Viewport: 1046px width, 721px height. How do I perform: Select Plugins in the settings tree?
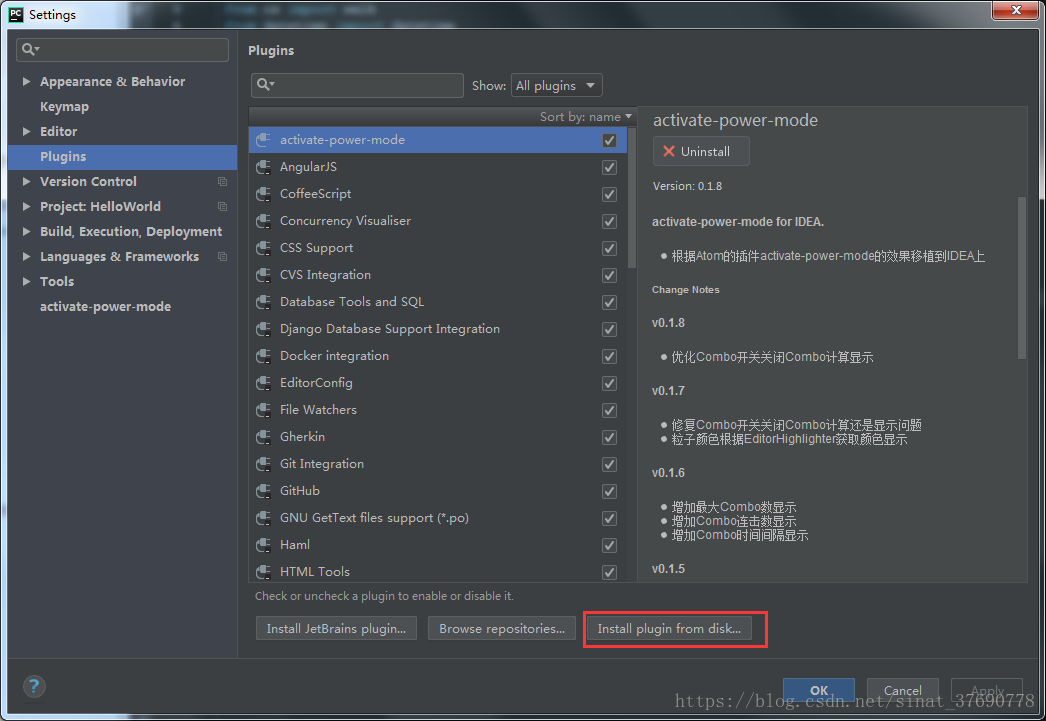coord(123,157)
